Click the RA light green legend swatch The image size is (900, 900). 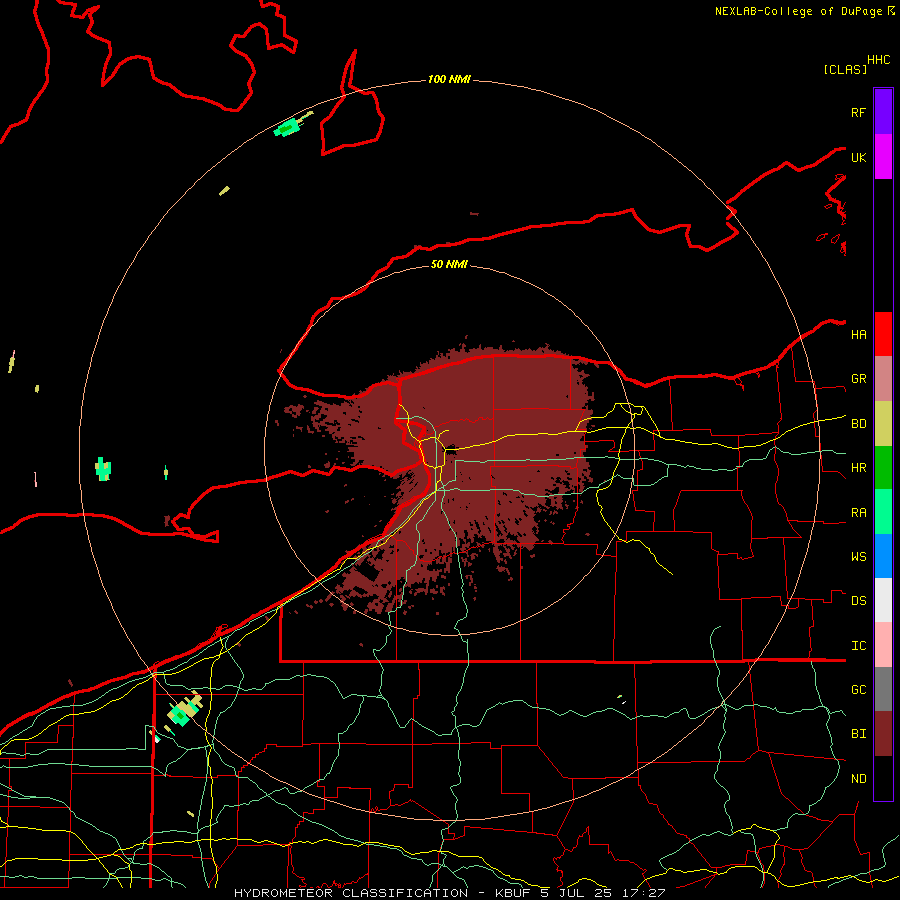(x=883, y=512)
